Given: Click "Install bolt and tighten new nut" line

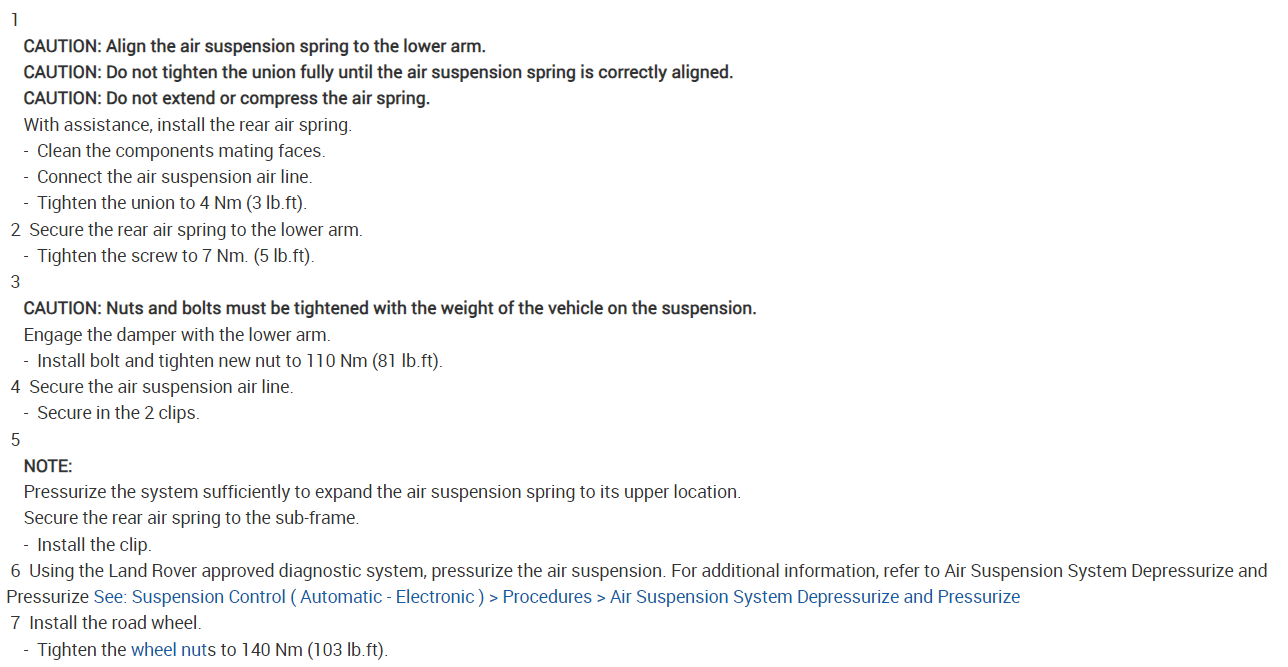Looking at the screenshot, I should 239,361.
